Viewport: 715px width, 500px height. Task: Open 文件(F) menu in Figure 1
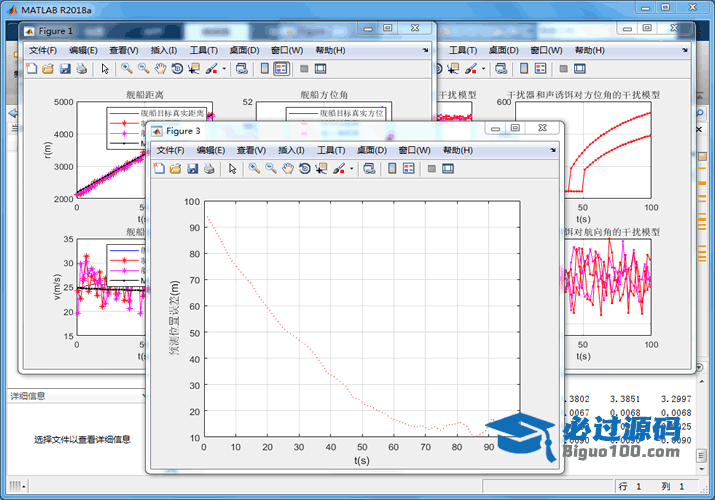tap(43, 51)
